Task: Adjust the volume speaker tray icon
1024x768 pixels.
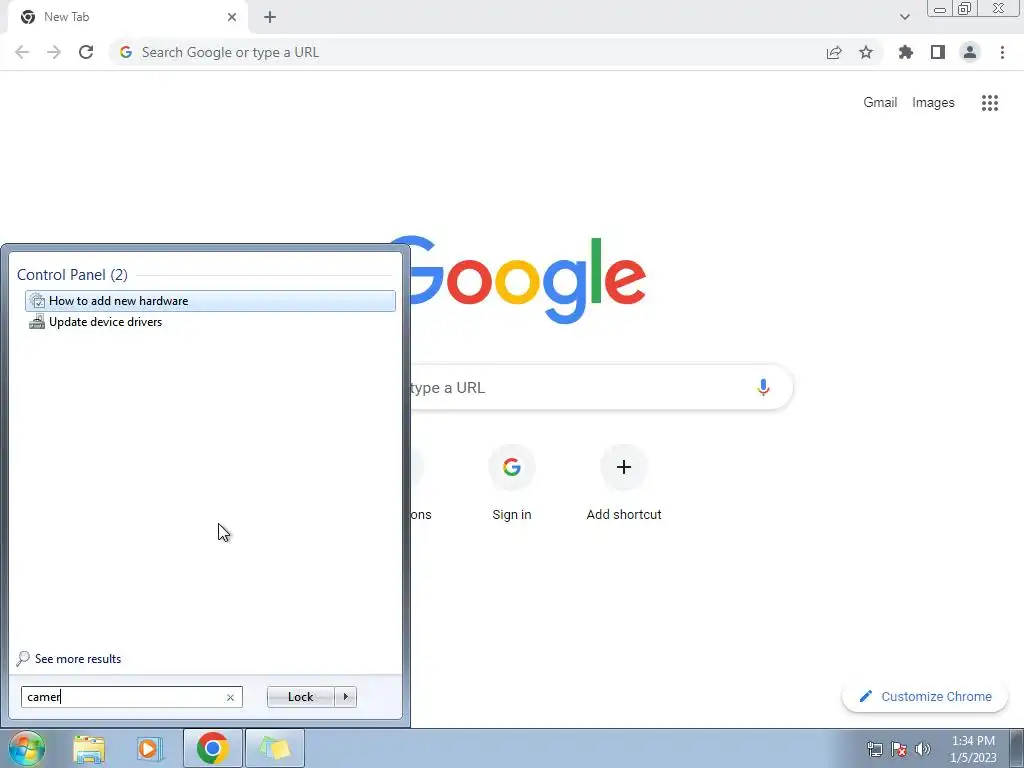Action: [923, 749]
